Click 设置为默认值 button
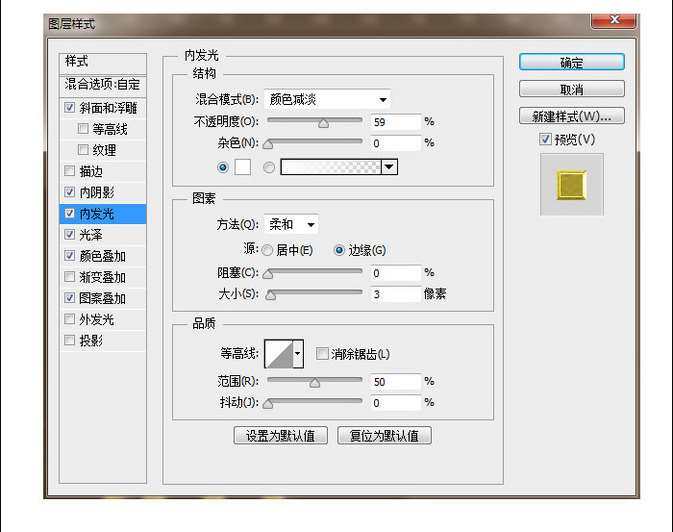Screen dimensions: 673x532 [281, 435]
